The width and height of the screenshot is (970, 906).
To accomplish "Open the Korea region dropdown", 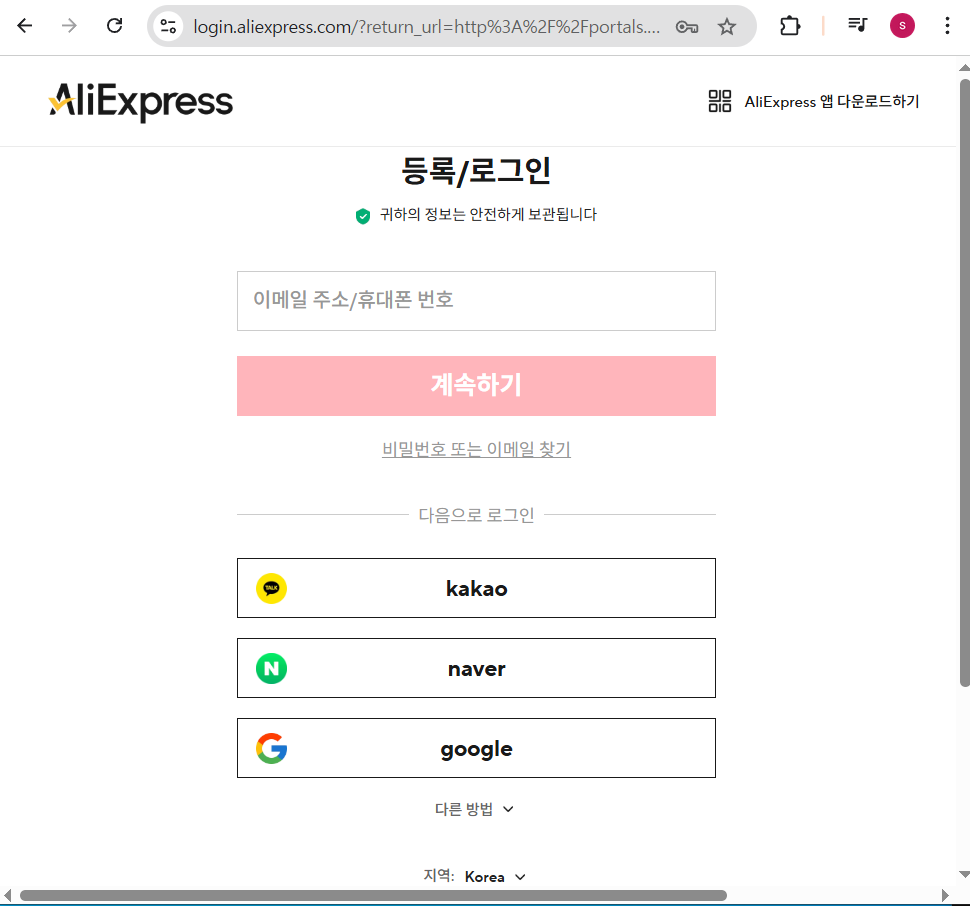I will 495,877.
